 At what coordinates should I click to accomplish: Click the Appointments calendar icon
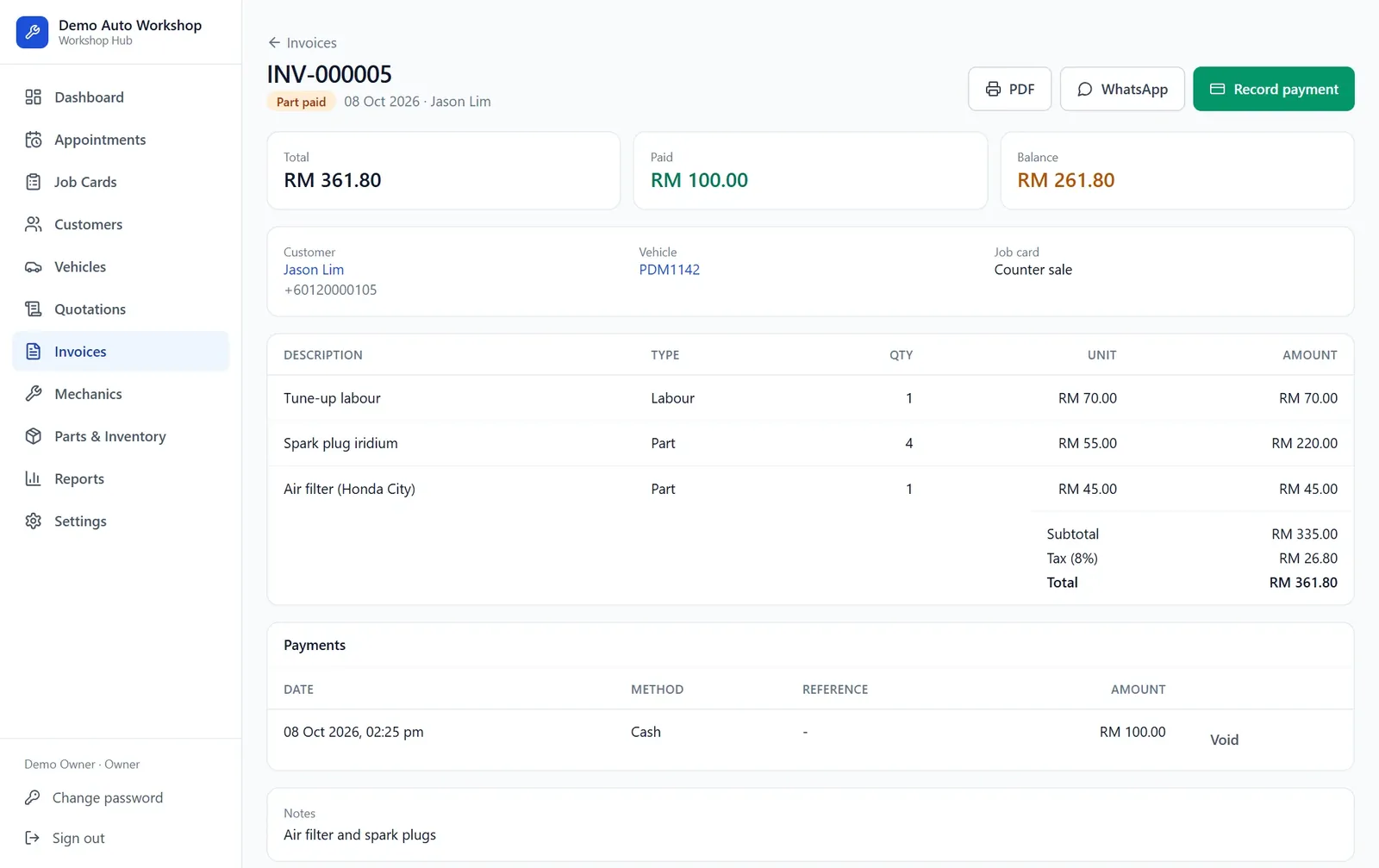[x=34, y=140]
